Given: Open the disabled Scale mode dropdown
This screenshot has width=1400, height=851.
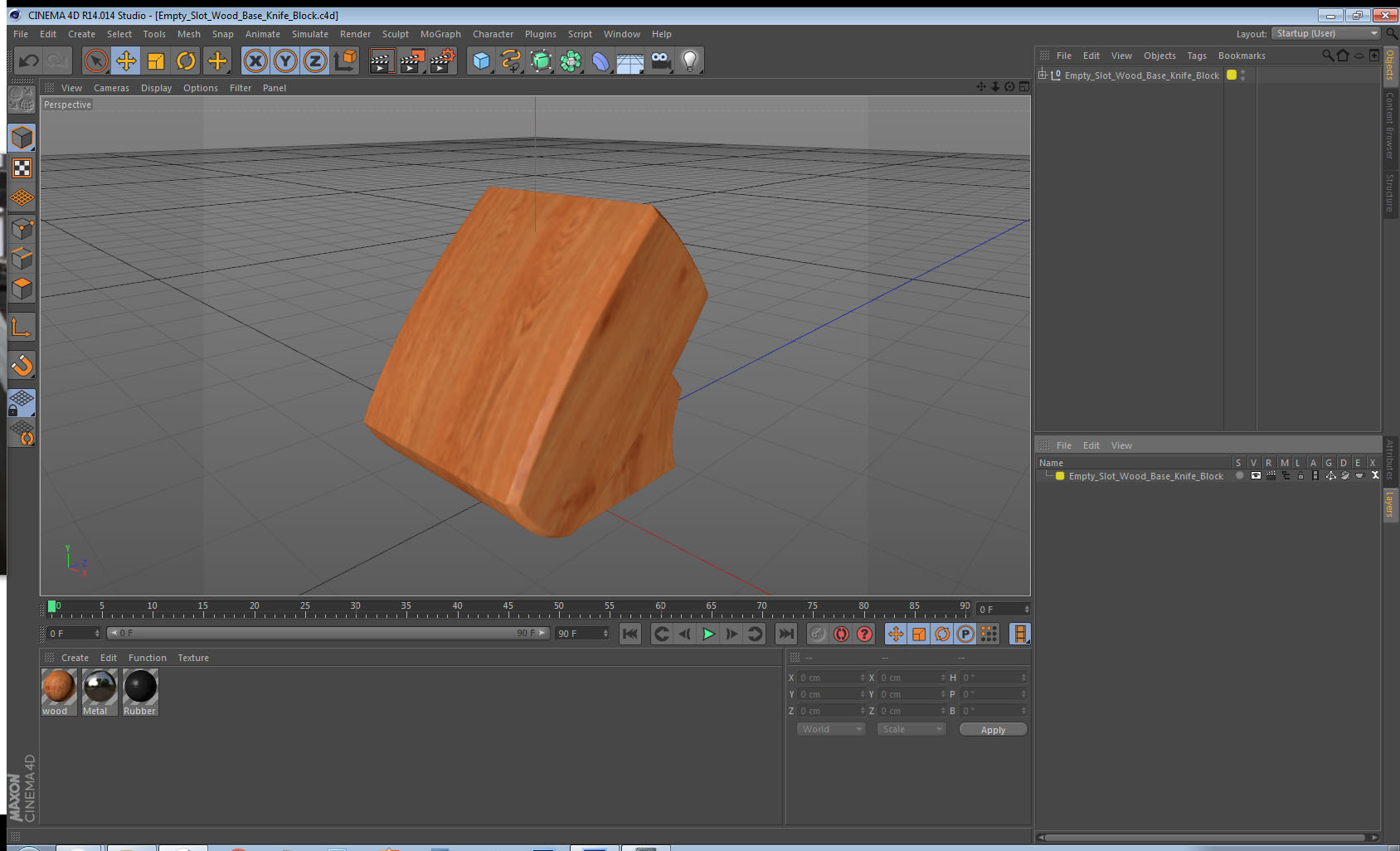Looking at the screenshot, I should 911,729.
